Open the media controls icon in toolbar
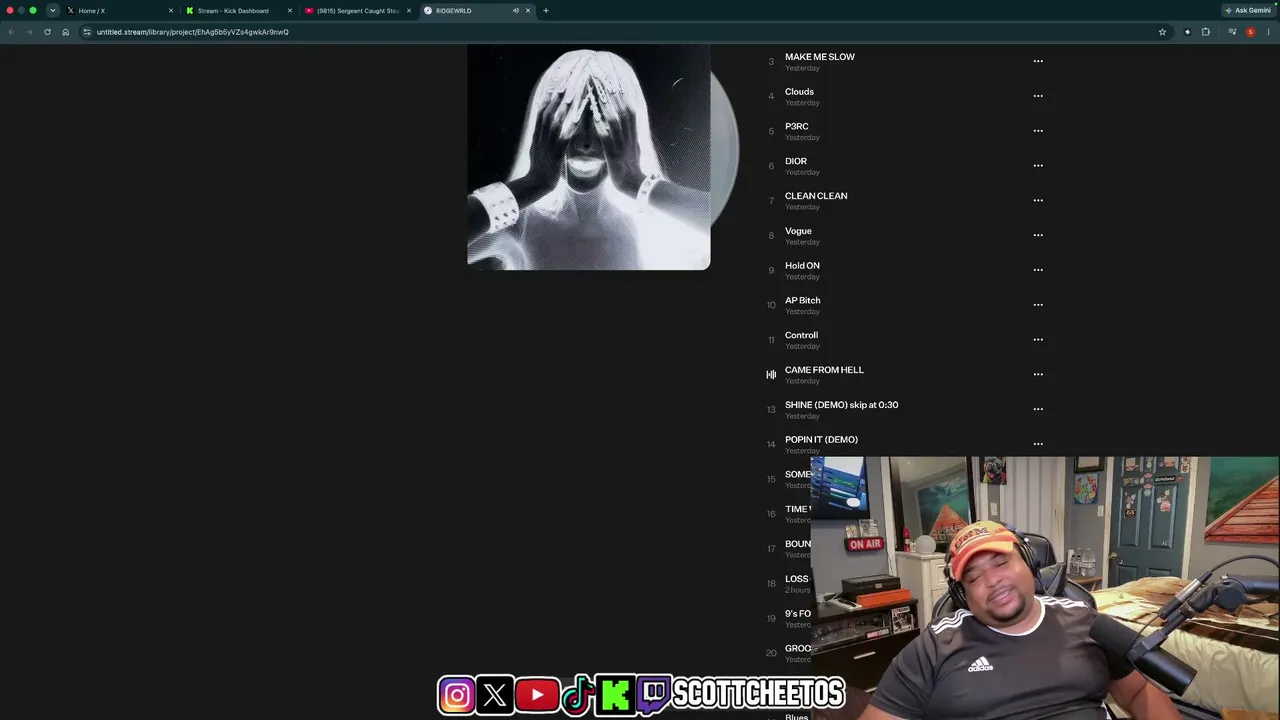Viewport: 1280px width, 720px height. point(1232,32)
